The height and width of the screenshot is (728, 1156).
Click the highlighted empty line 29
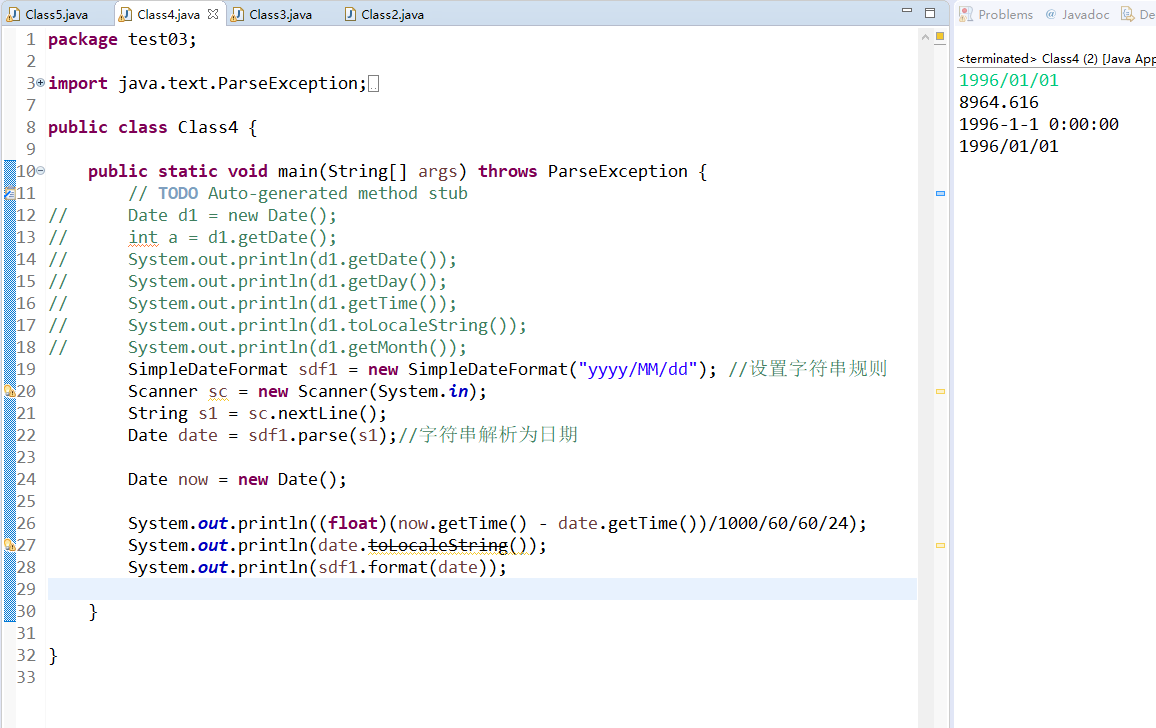482,589
